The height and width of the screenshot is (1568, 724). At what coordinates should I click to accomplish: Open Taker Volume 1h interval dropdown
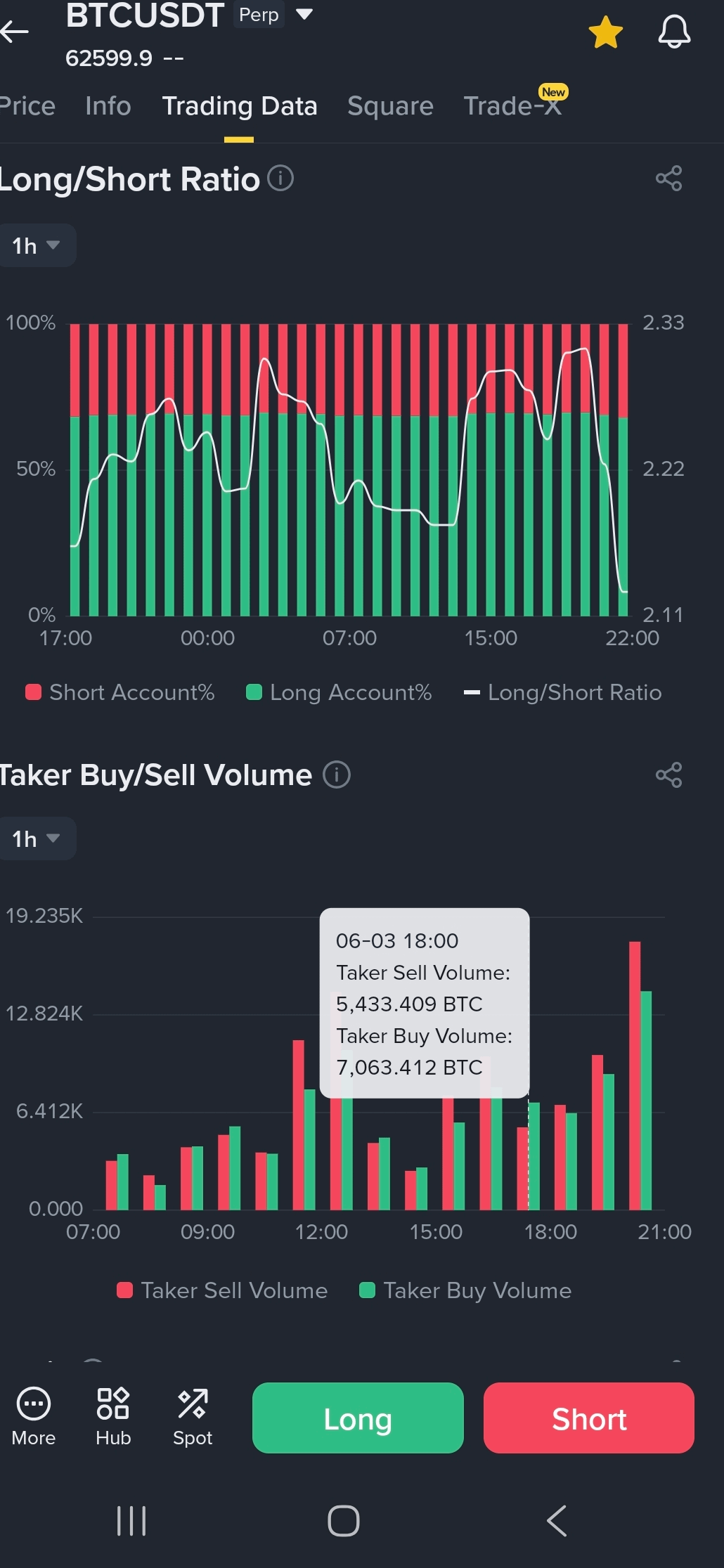(x=36, y=838)
